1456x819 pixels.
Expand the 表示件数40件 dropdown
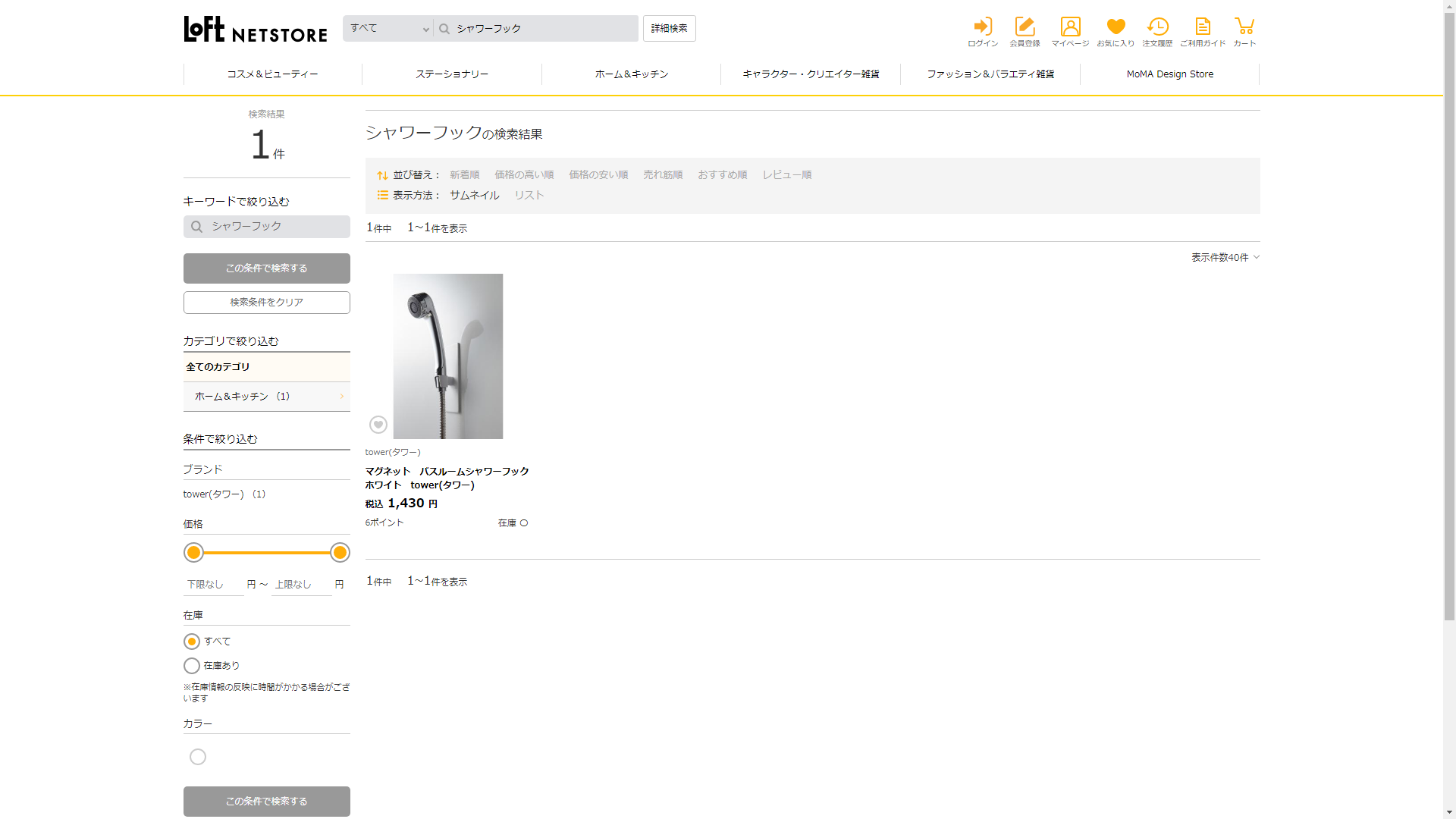click(1225, 258)
